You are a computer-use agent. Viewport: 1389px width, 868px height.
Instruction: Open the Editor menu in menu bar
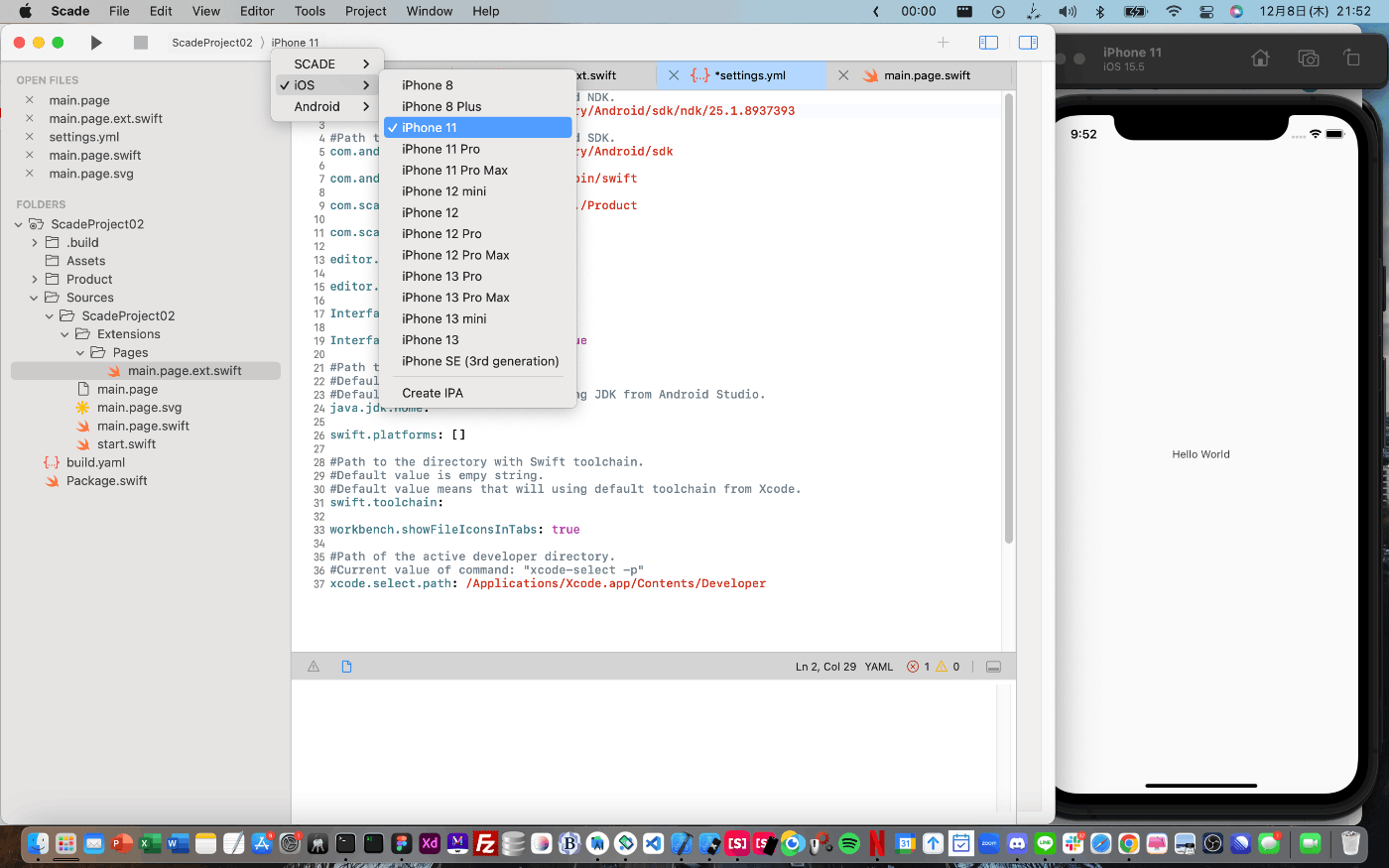257,11
